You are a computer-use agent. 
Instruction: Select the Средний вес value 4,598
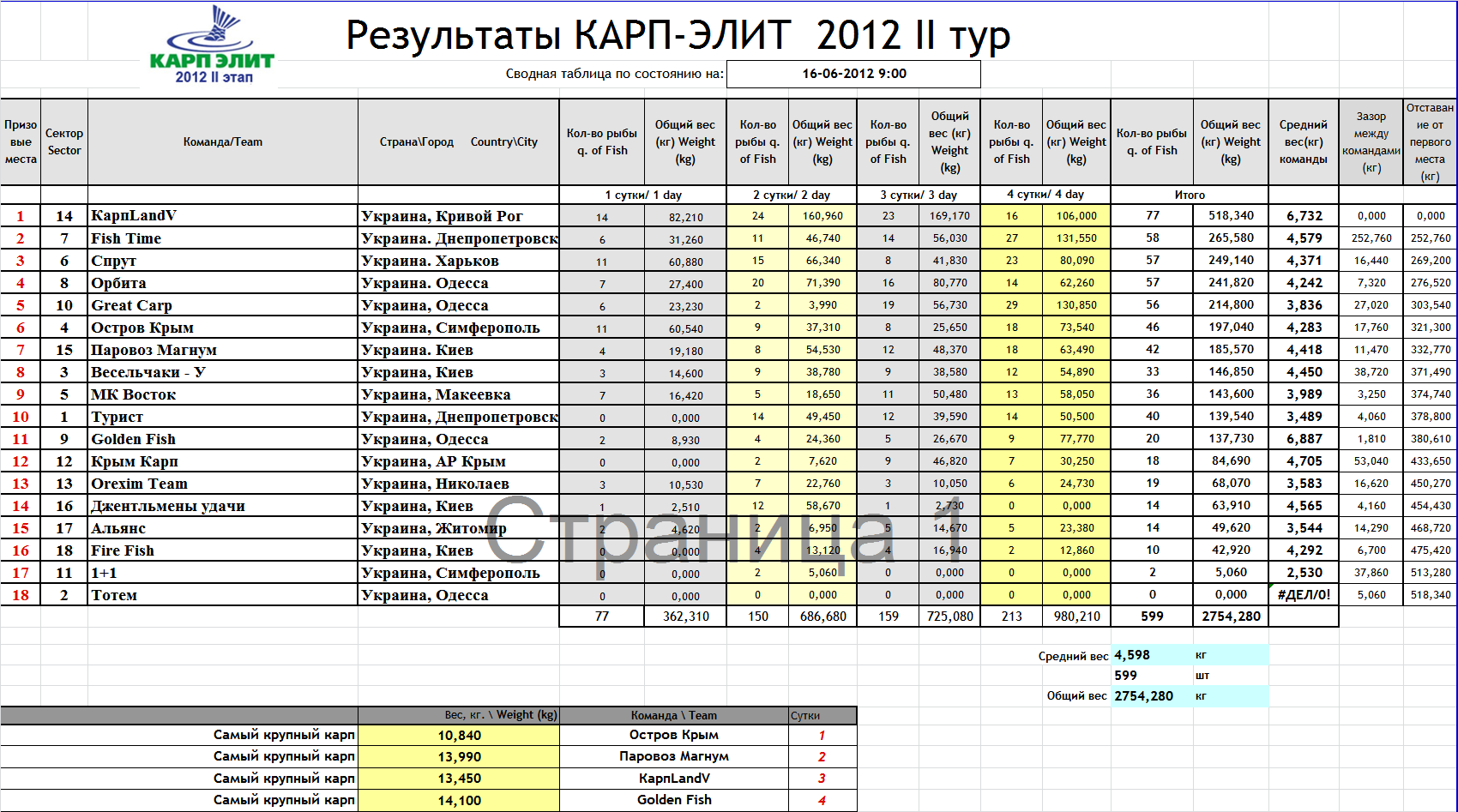coord(1152,655)
